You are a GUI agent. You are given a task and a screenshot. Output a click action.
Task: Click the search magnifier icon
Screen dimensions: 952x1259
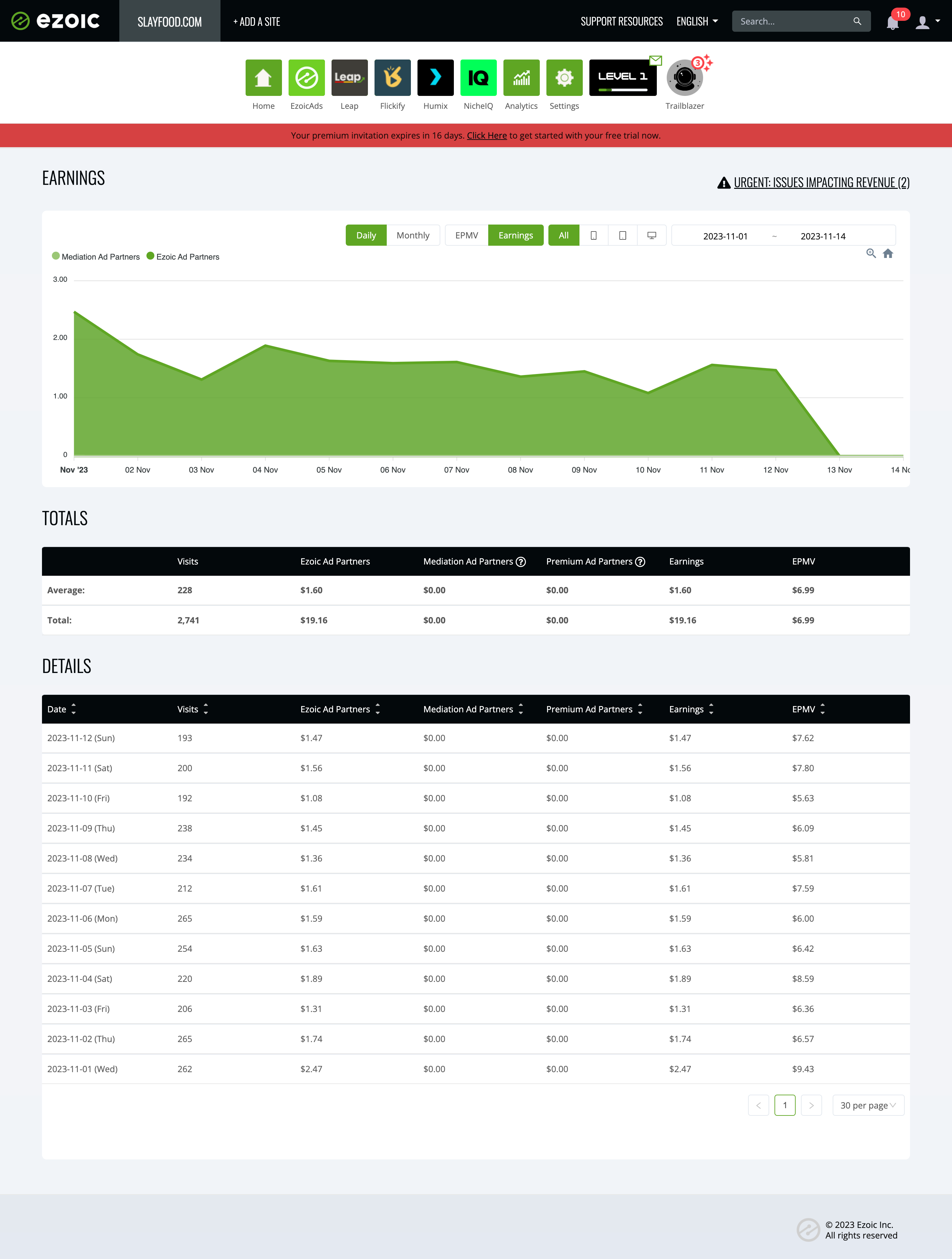857,21
